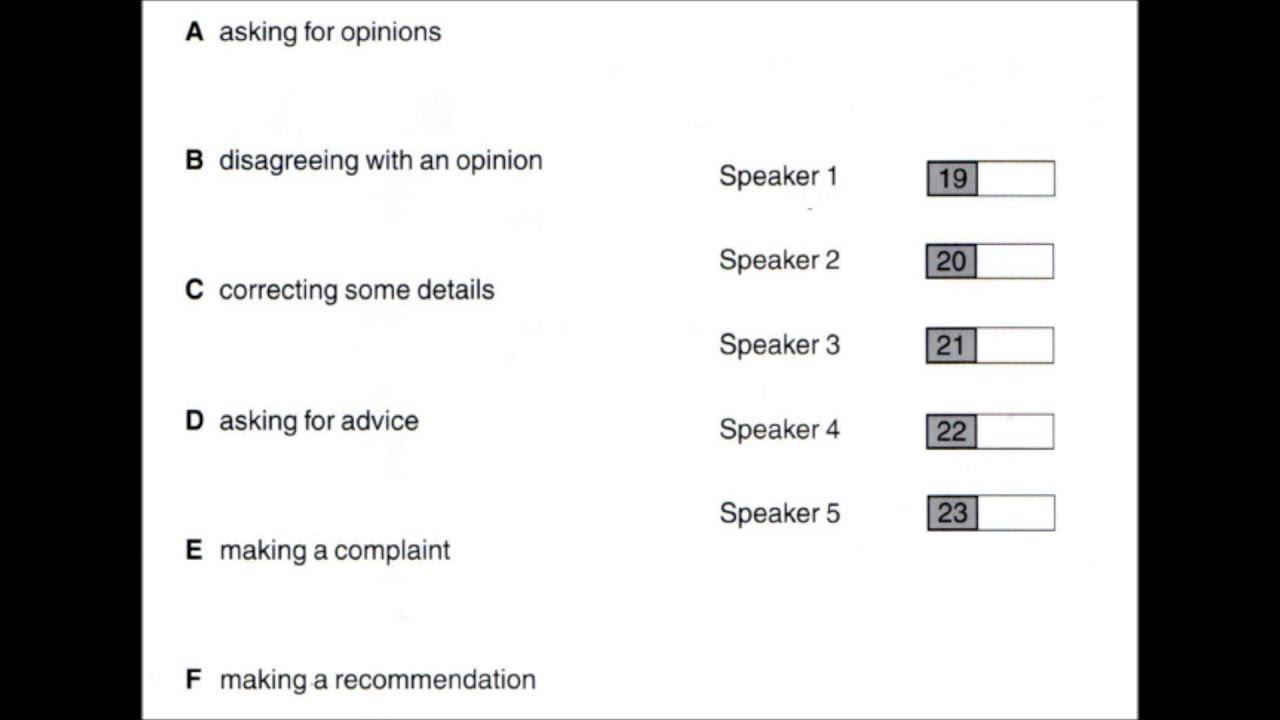This screenshot has width=1280, height=720.
Task: Select option C correcting some details
Action: [x=356, y=290]
